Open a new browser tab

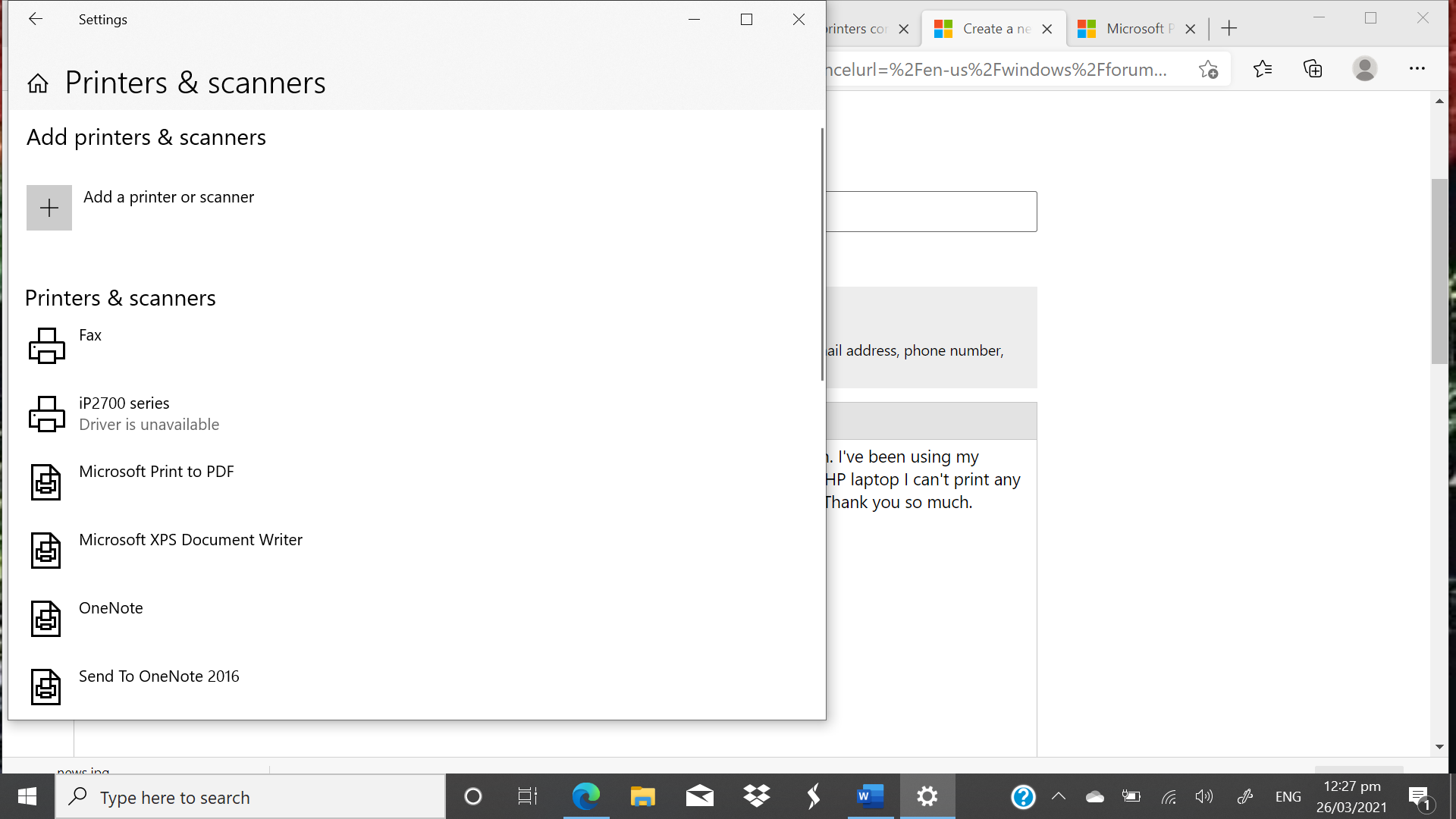click(x=1229, y=29)
